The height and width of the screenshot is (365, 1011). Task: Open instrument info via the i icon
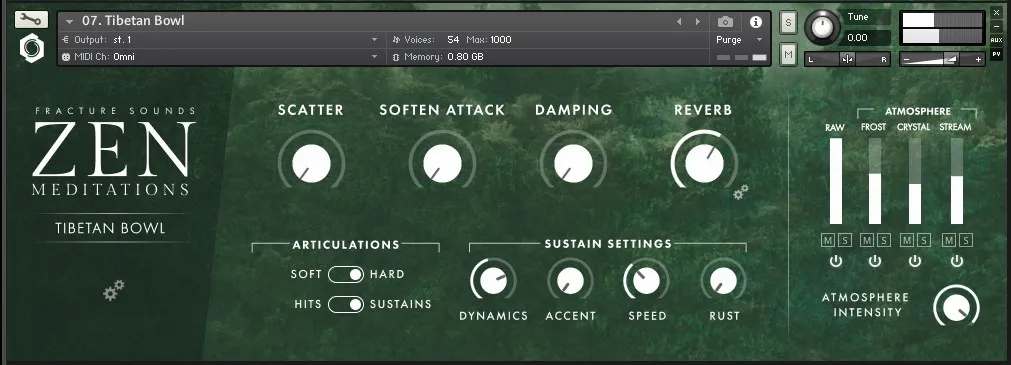coord(756,22)
